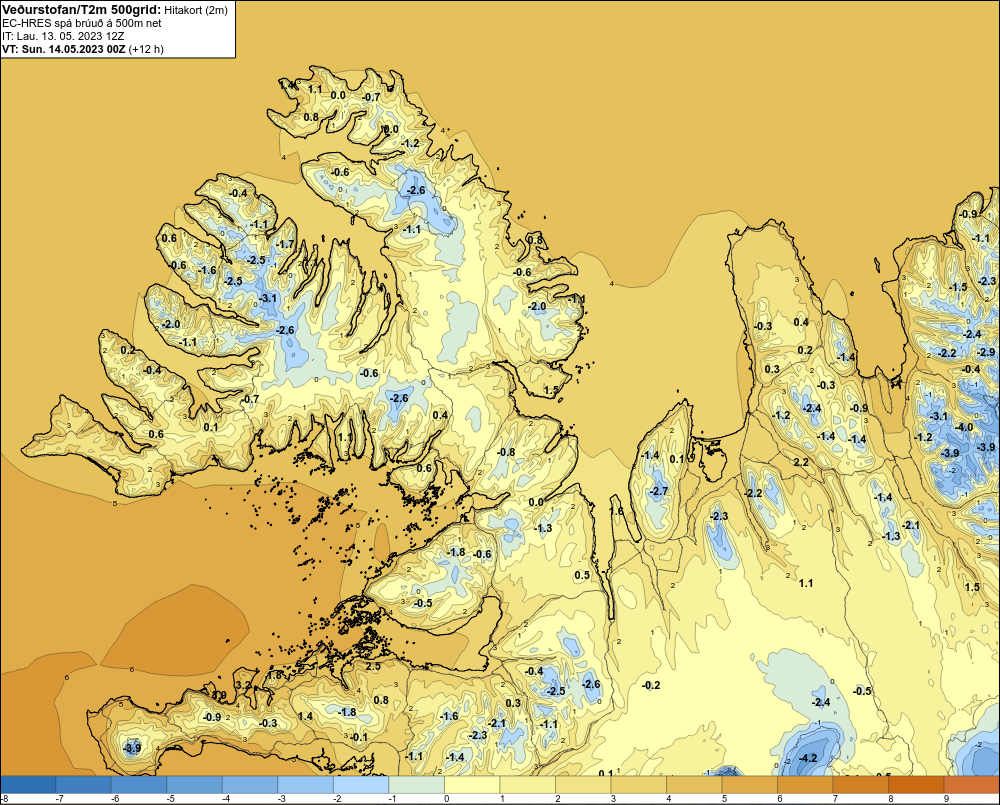The height and width of the screenshot is (805, 1000).
Task: Select the '3.2' temperature value
Action: [243, 685]
